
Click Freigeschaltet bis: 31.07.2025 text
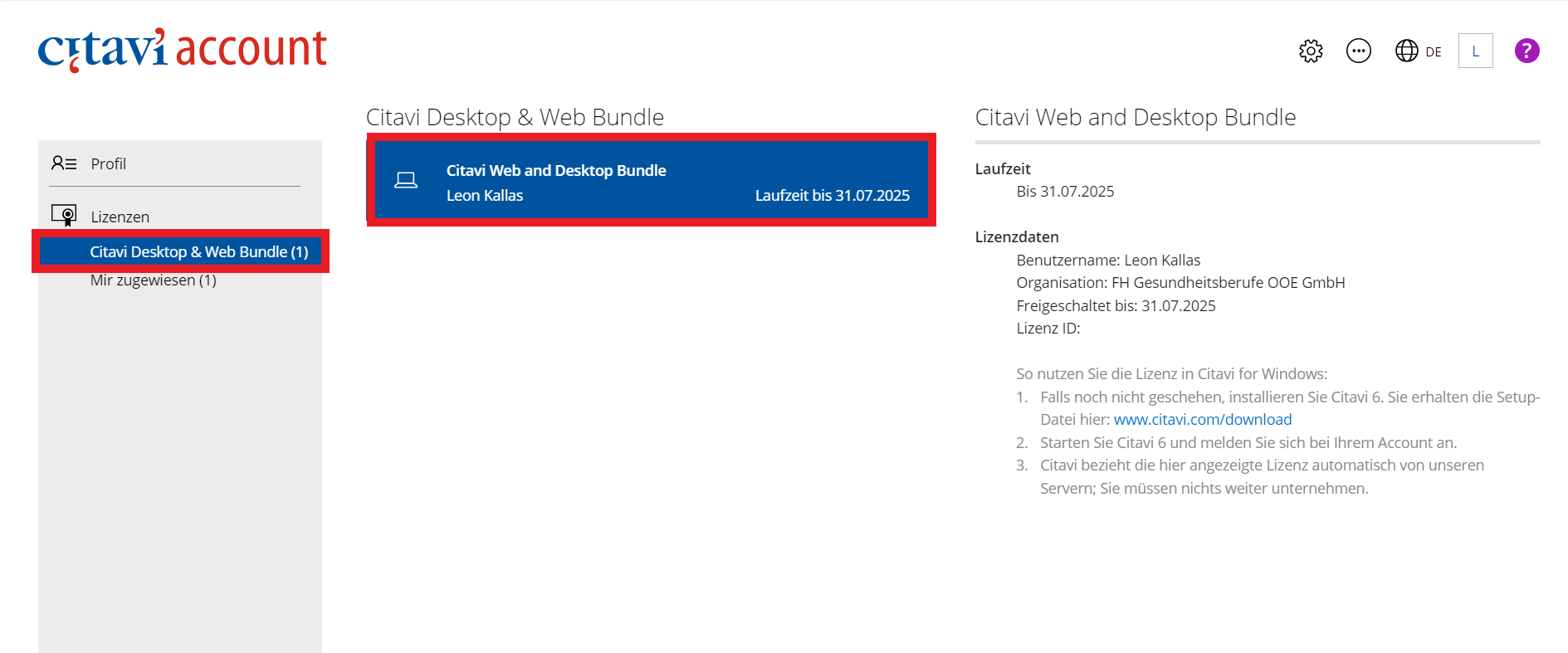click(1116, 306)
